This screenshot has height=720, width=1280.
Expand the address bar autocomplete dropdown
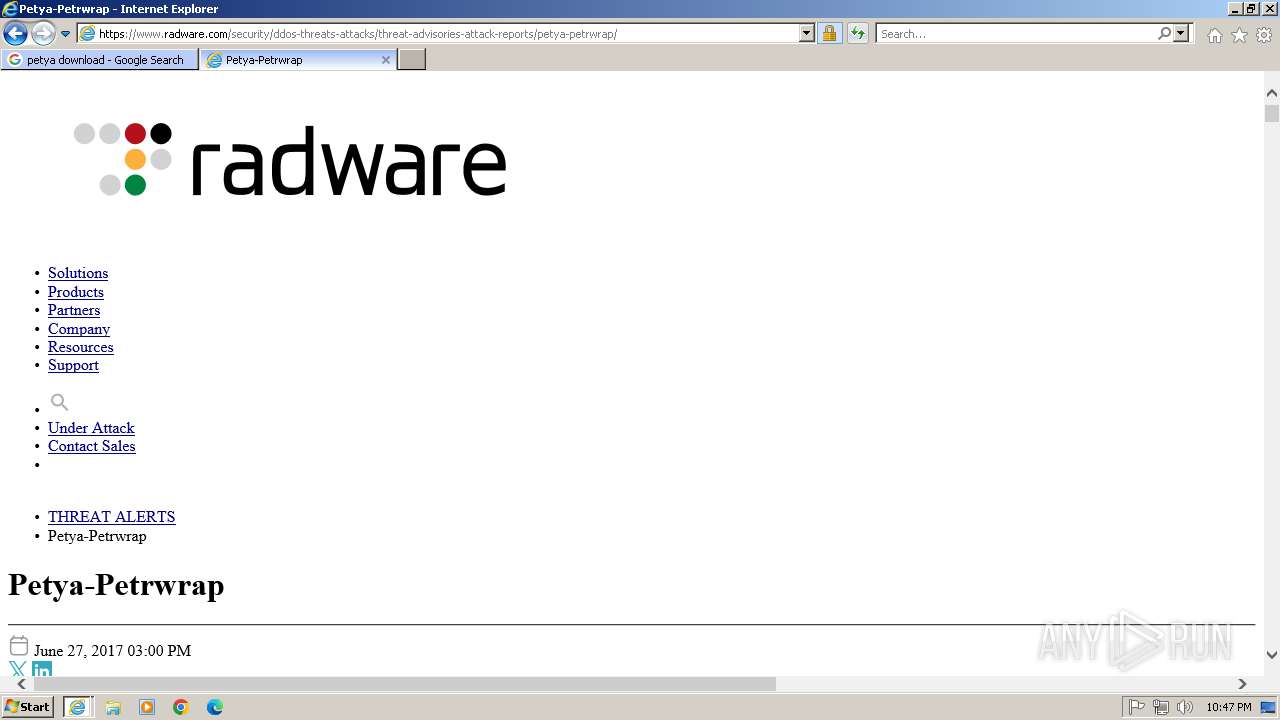[807, 34]
